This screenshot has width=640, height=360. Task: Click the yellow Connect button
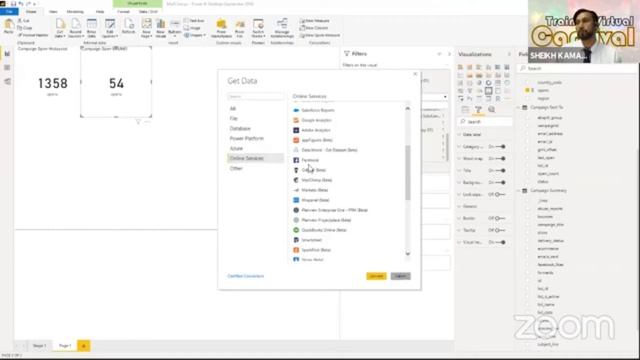376,276
